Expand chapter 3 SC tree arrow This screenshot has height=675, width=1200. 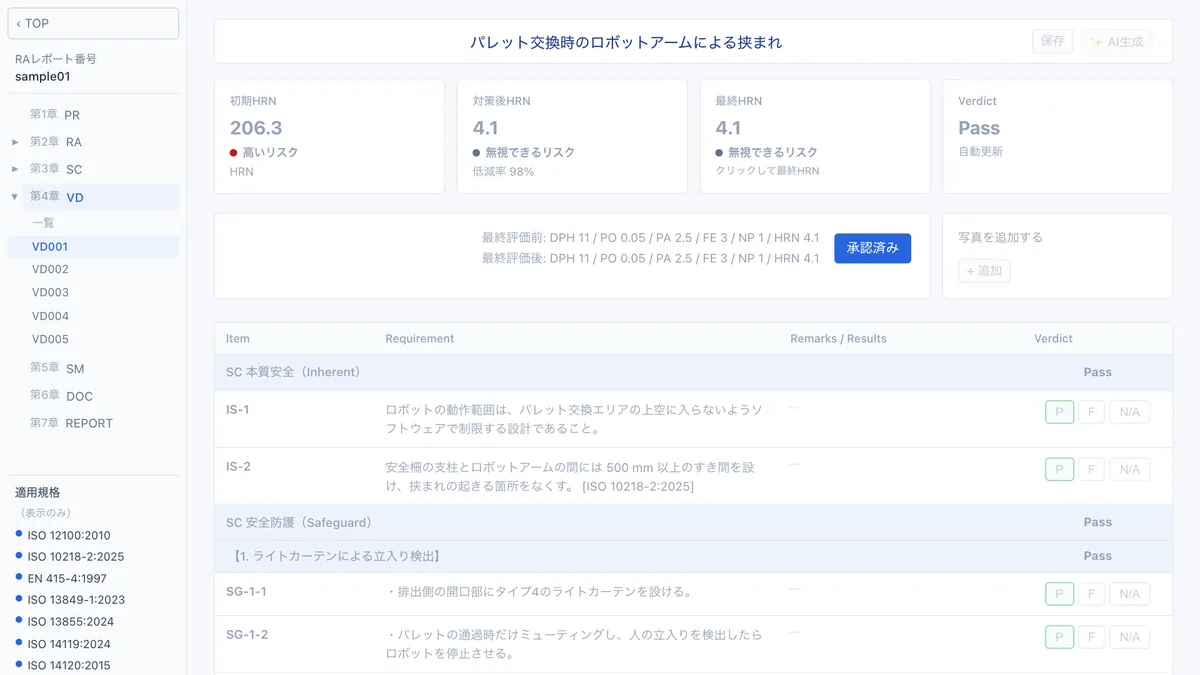pyautogui.click(x=15, y=169)
